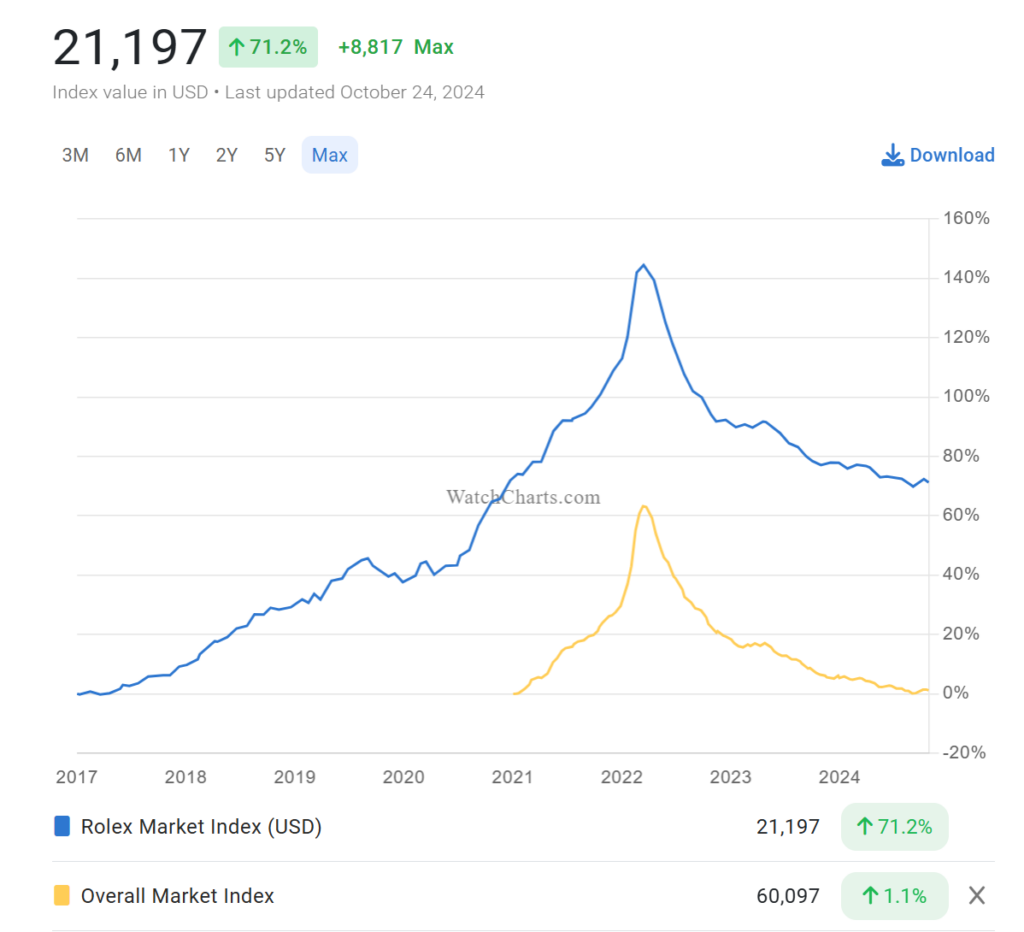Click the Overall Market Index label
1024x932 pixels.
coord(178,896)
